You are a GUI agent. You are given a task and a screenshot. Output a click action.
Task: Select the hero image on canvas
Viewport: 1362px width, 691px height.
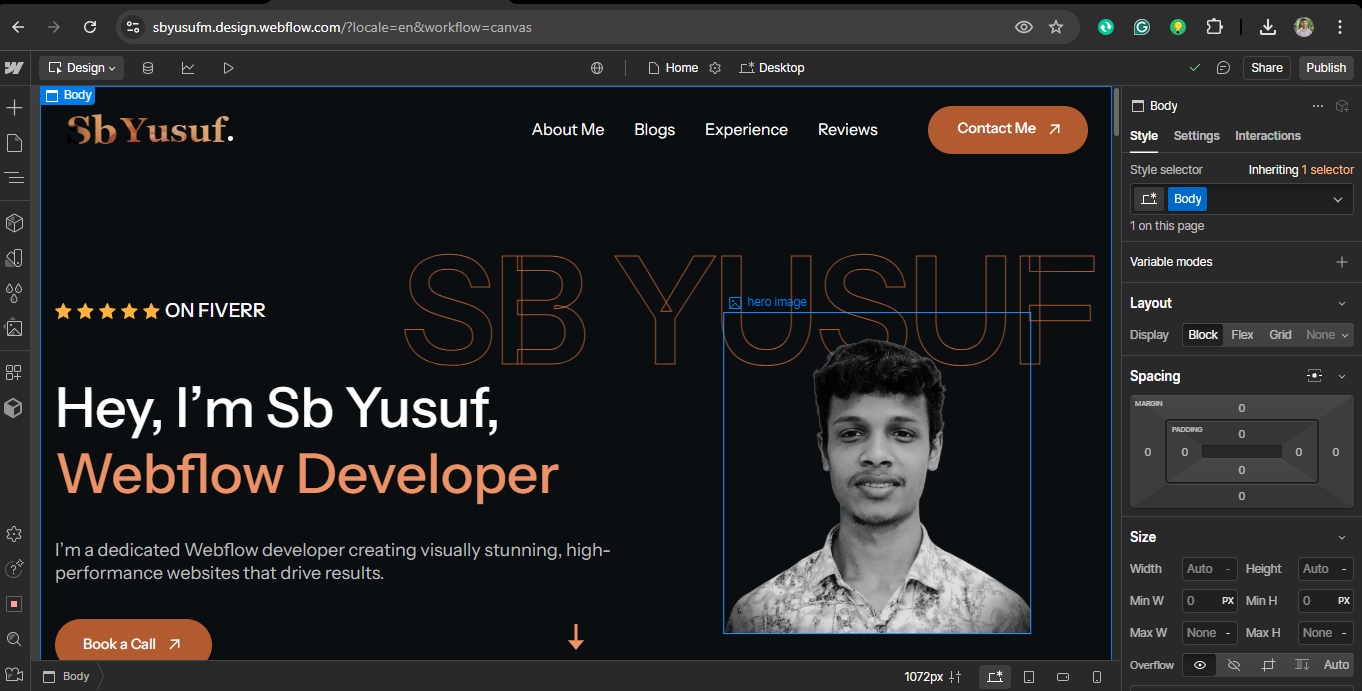(x=876, y=473)
